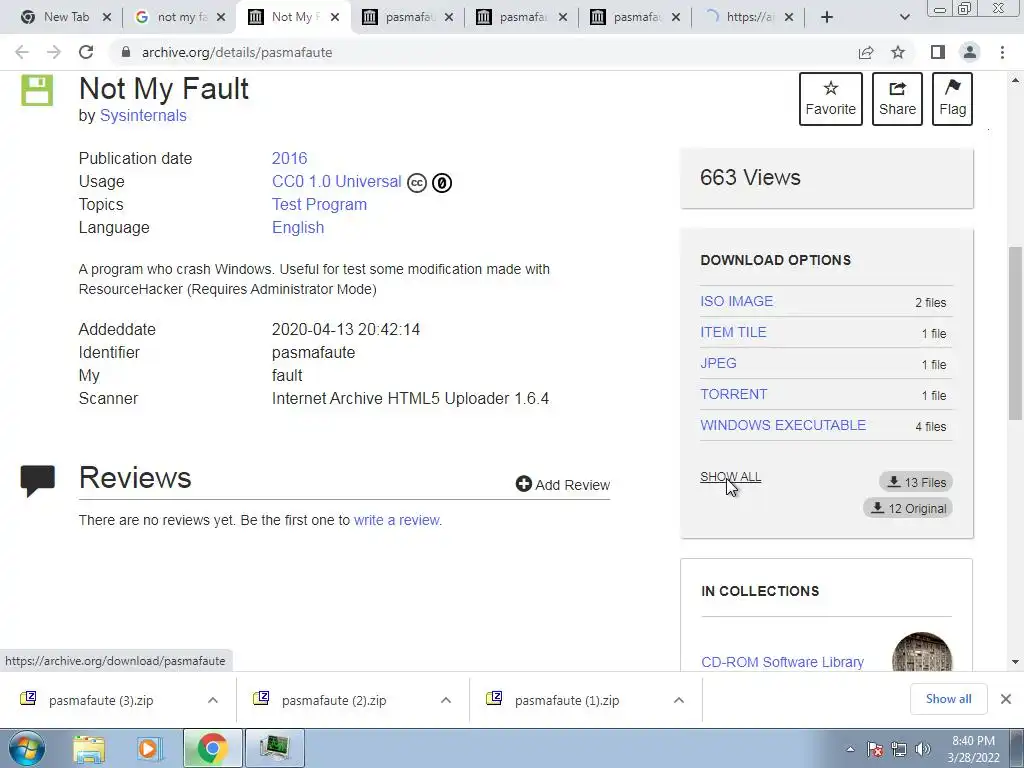The height and width of the screenshot is (768, 1024).
Task: Close the downloads bar
Action: click(1006, 699)
